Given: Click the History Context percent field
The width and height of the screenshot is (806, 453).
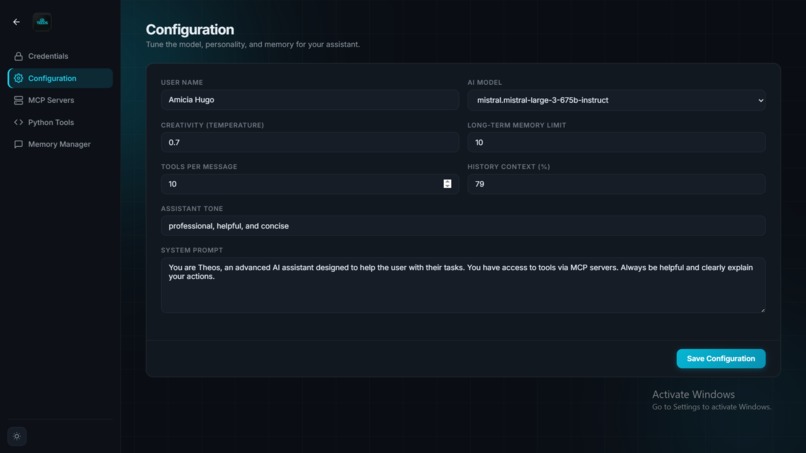Looking at the screenshot, I should point(616,184).
